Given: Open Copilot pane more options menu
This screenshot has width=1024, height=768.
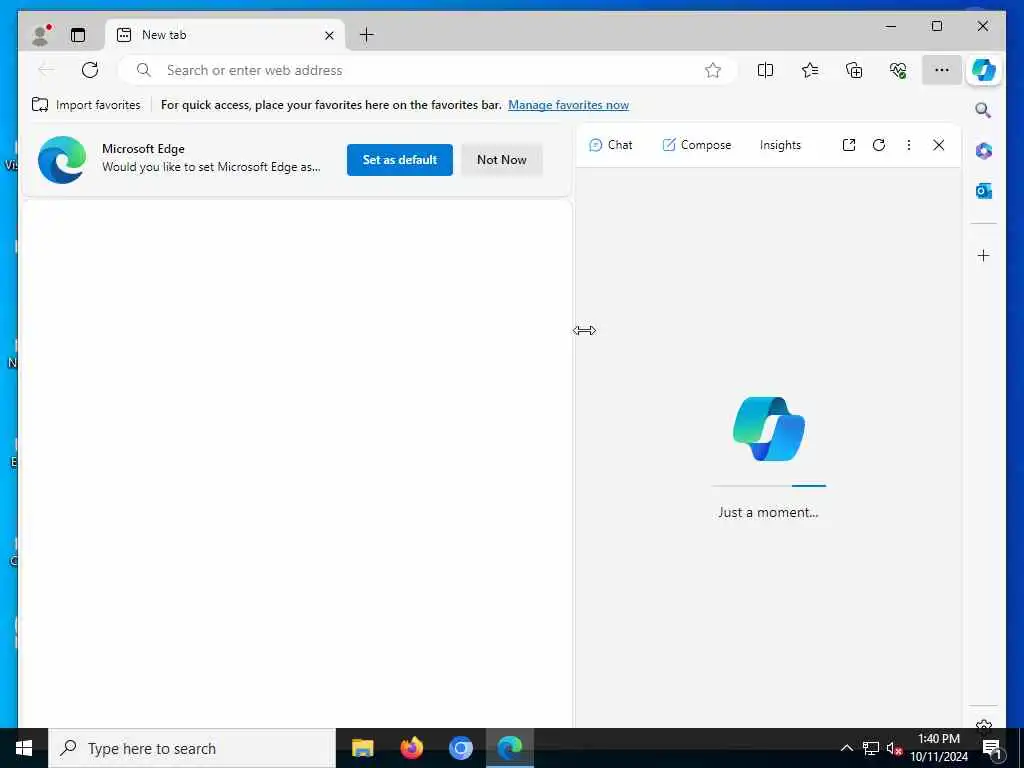Looking at the screenshot, I should 908,145.
